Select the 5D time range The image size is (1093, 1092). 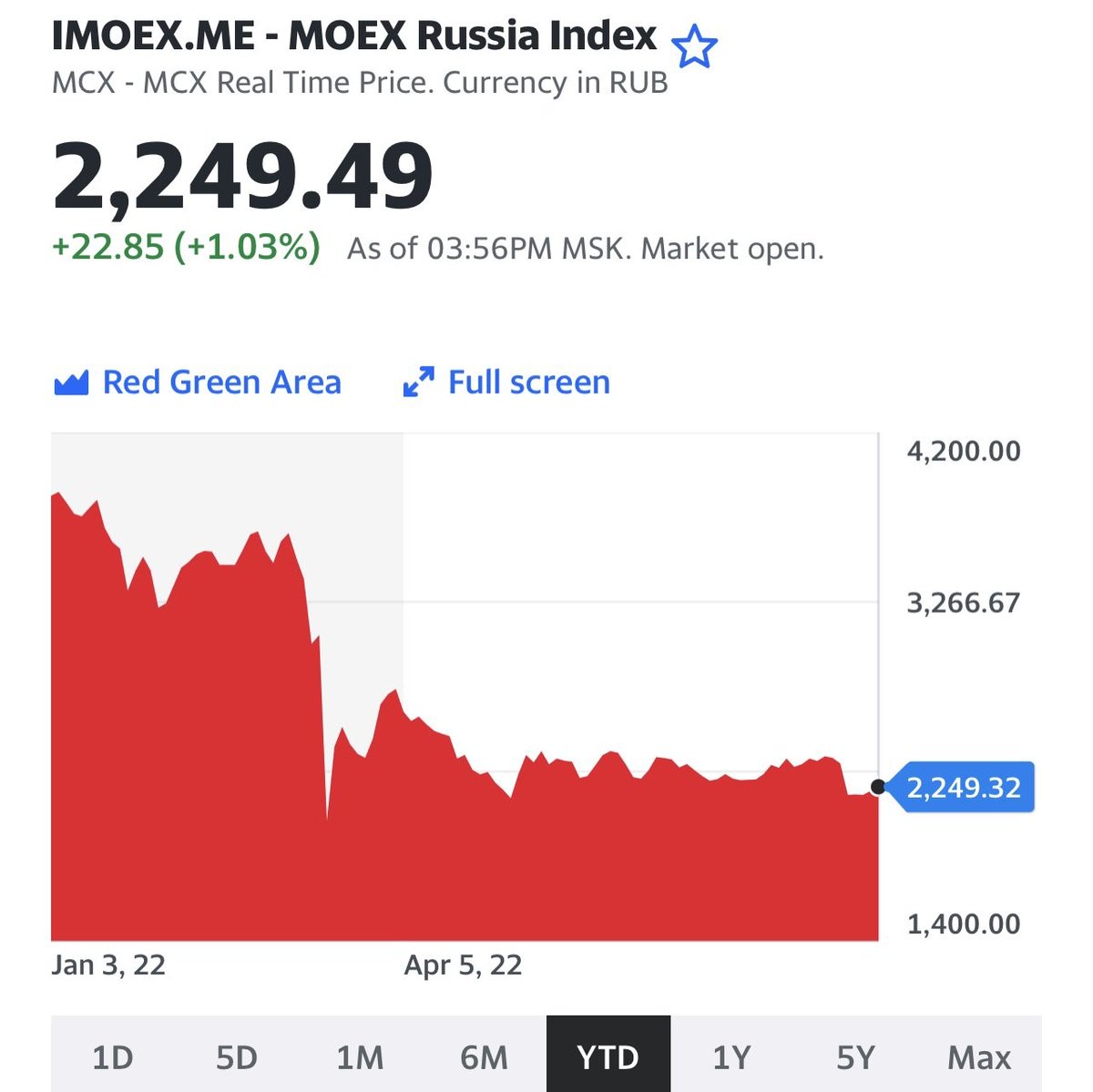tap(237, 1057)
